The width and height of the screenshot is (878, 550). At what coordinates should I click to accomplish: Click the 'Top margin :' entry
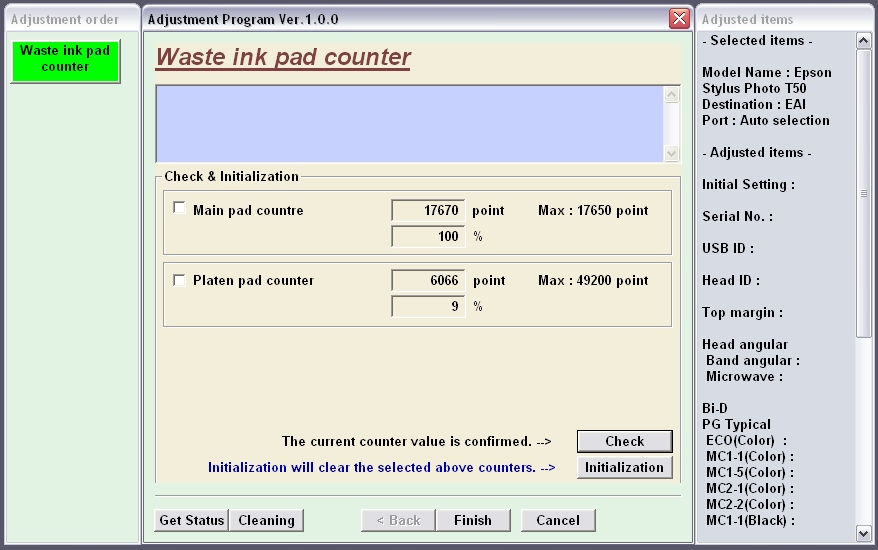[x=742, y=313]
